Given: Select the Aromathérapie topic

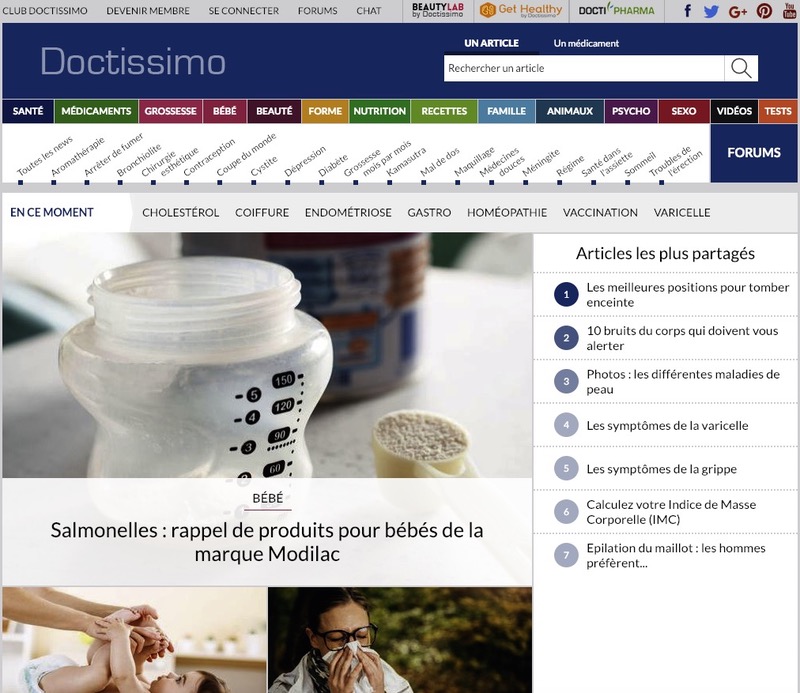Looking at the screenshot, I should point(78,156).
